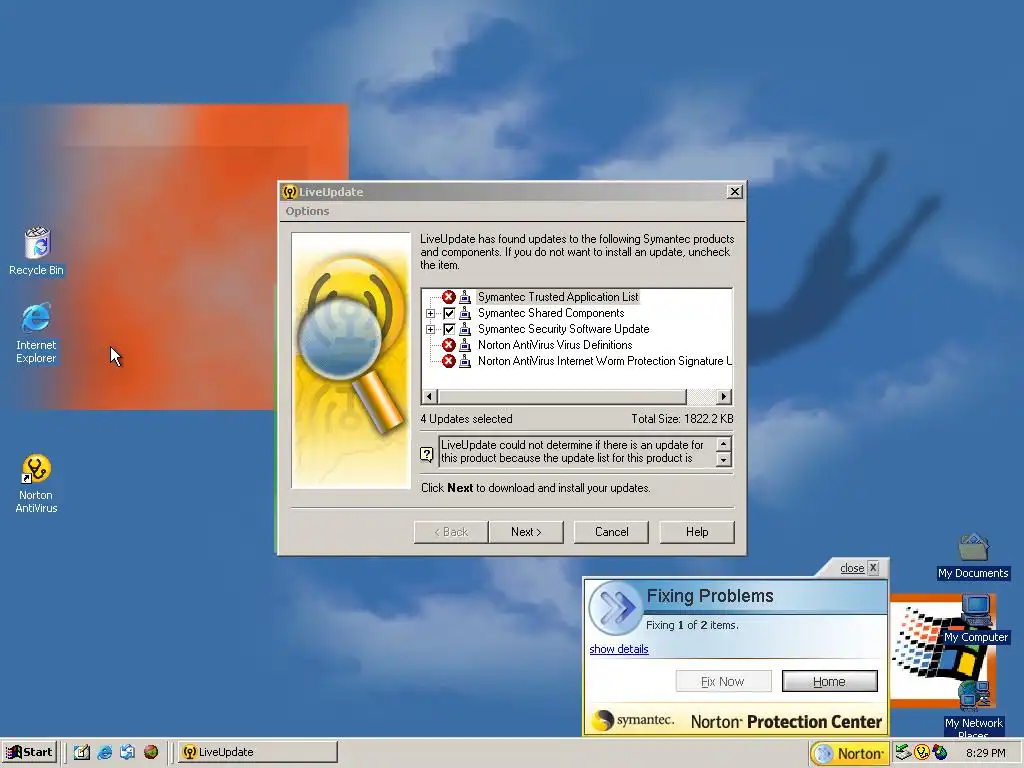Select the Symantec Shared Components label

pyautogui.click(x=551, y=313)
